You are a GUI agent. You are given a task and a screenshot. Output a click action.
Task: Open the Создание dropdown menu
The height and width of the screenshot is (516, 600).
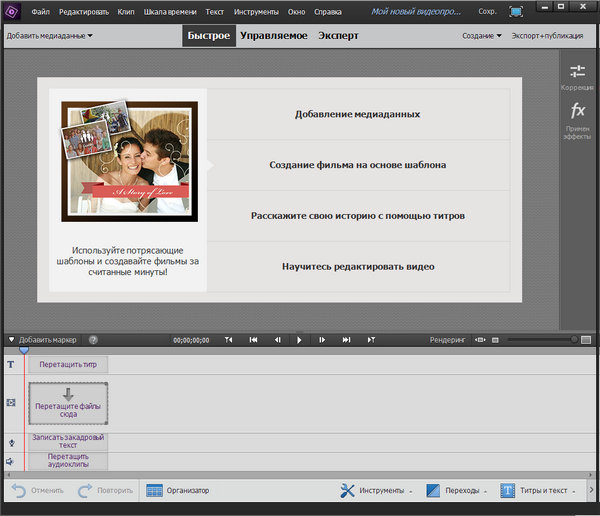[481, 36]
